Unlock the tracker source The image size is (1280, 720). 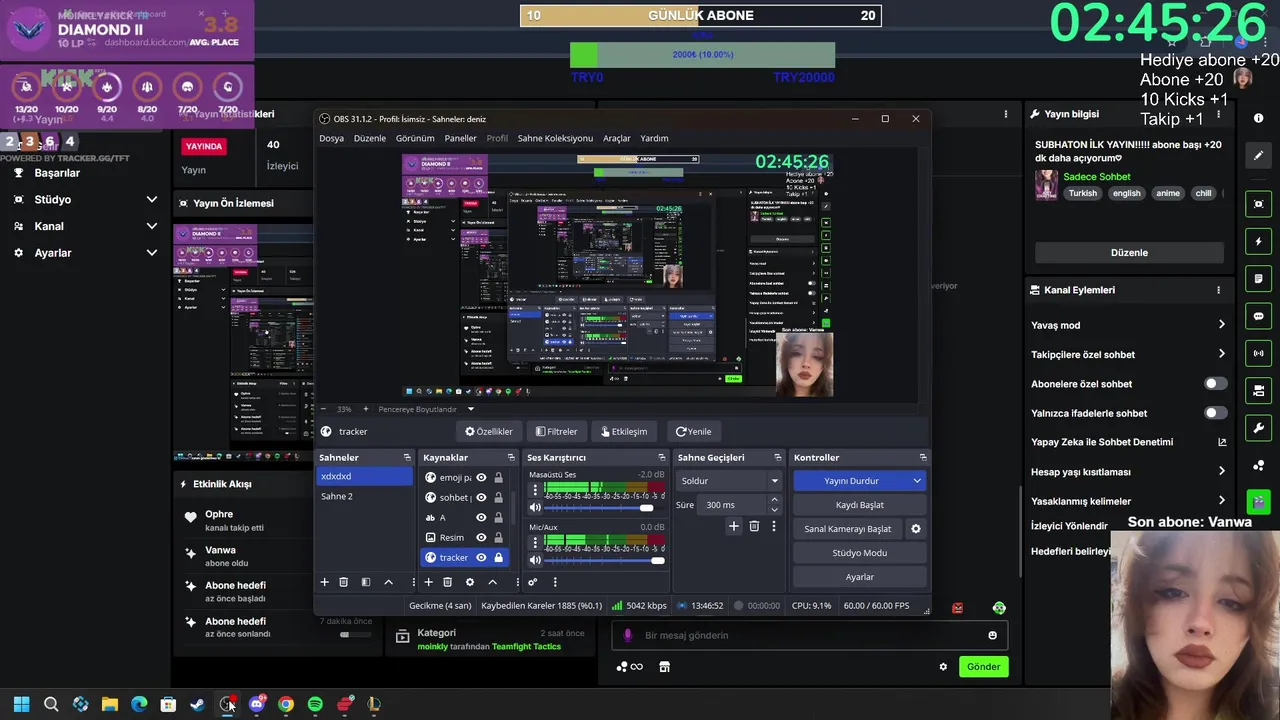click(x=498, y=557)
